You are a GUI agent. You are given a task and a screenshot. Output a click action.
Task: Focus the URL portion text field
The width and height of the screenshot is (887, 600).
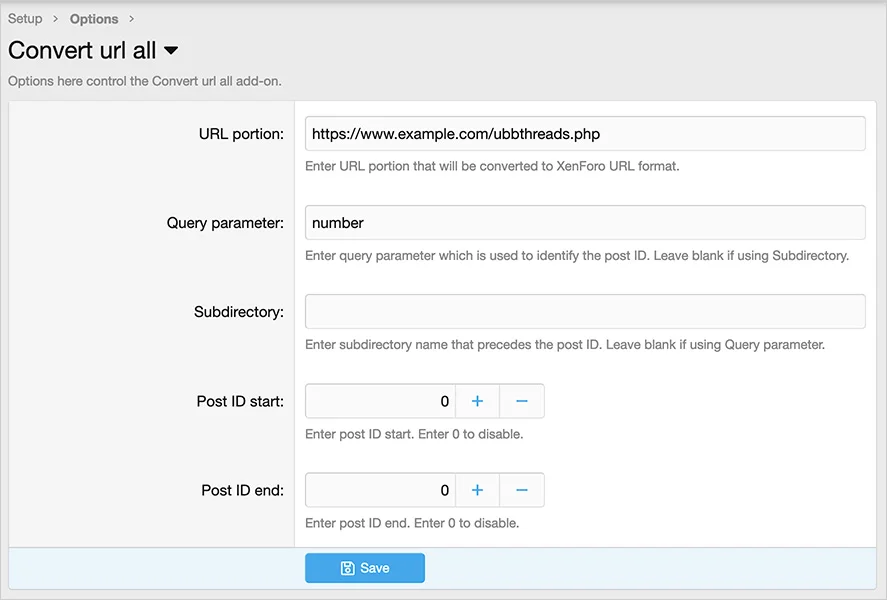point(584,134)
